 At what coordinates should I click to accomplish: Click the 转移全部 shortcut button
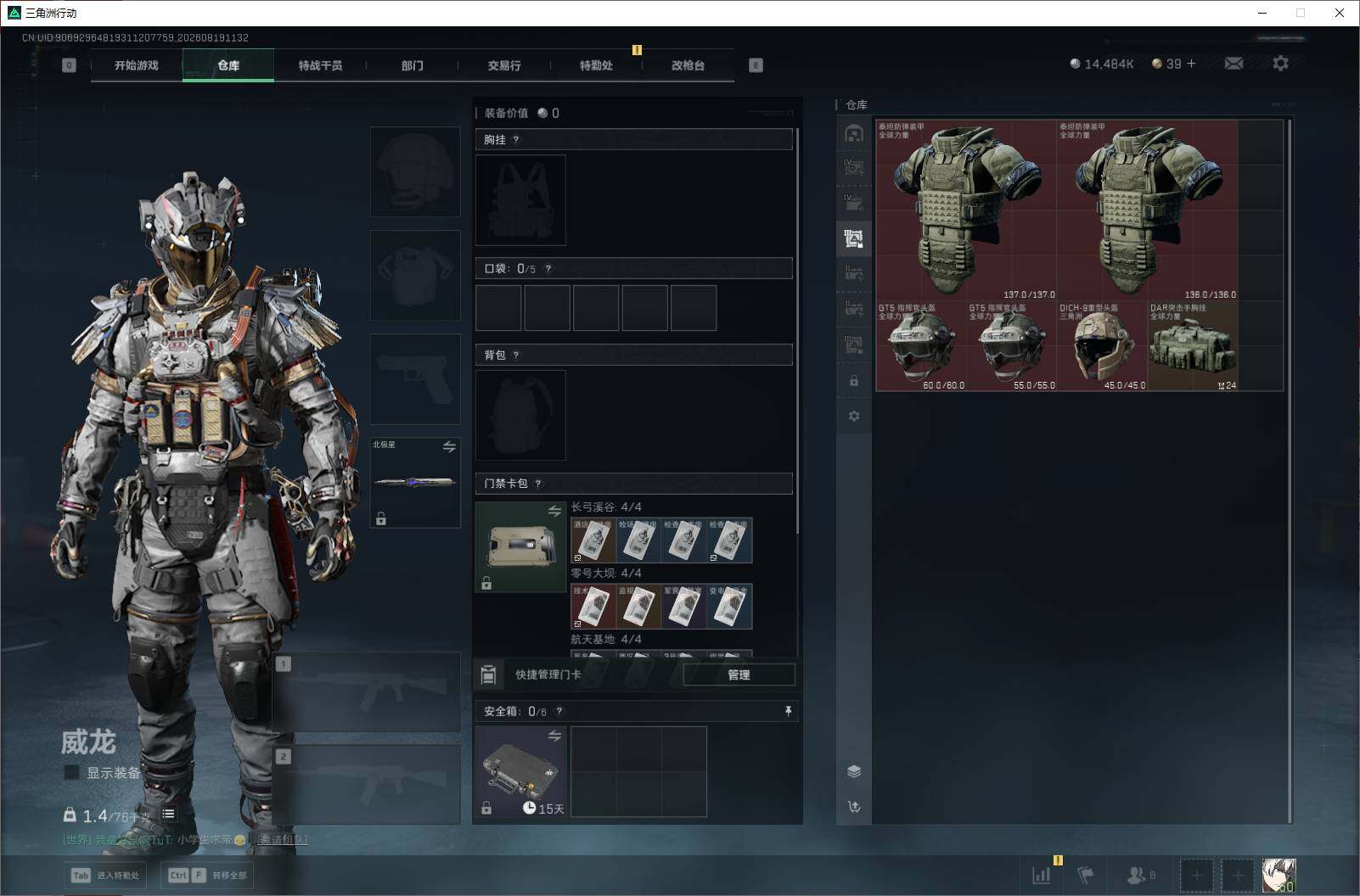tap(208, 875)
